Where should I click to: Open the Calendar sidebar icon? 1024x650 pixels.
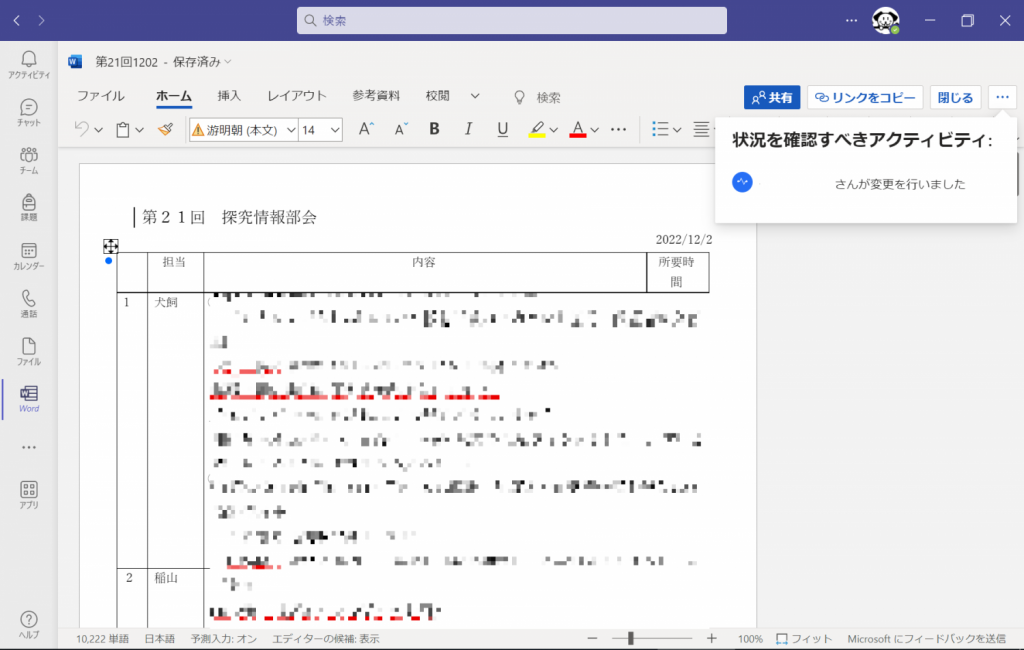(29, 256)
